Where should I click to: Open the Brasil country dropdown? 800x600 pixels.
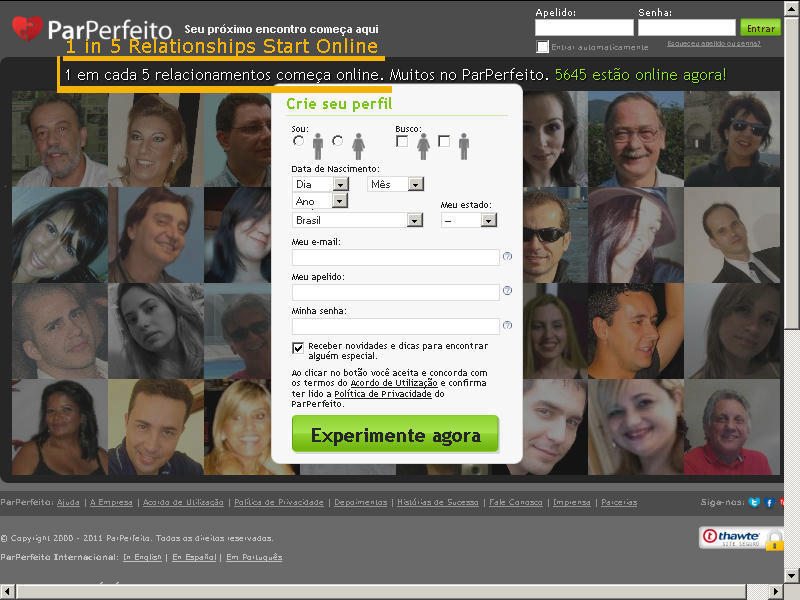(358, 220)
